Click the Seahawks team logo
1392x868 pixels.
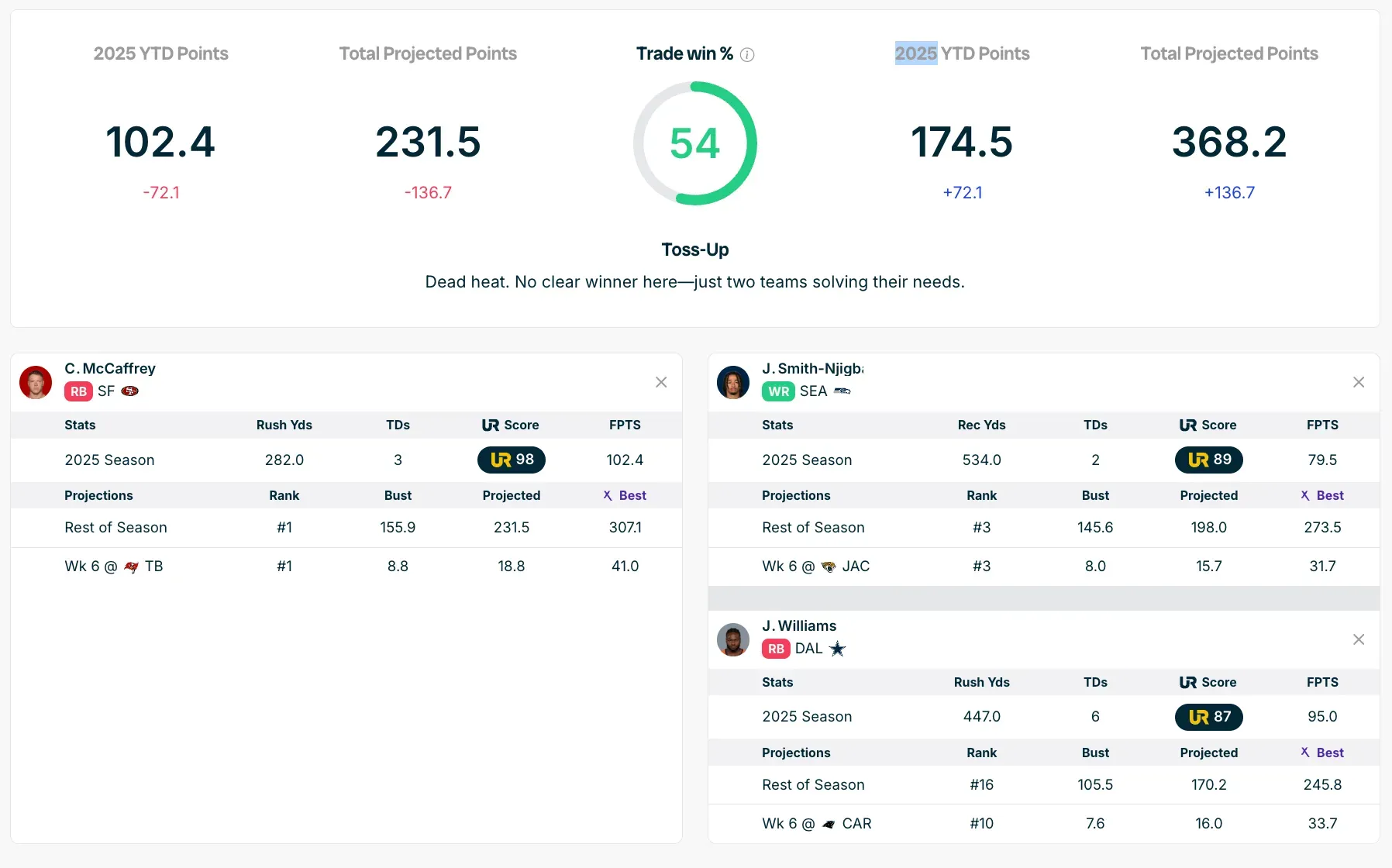pyautogui.click(x=842, y=391)
